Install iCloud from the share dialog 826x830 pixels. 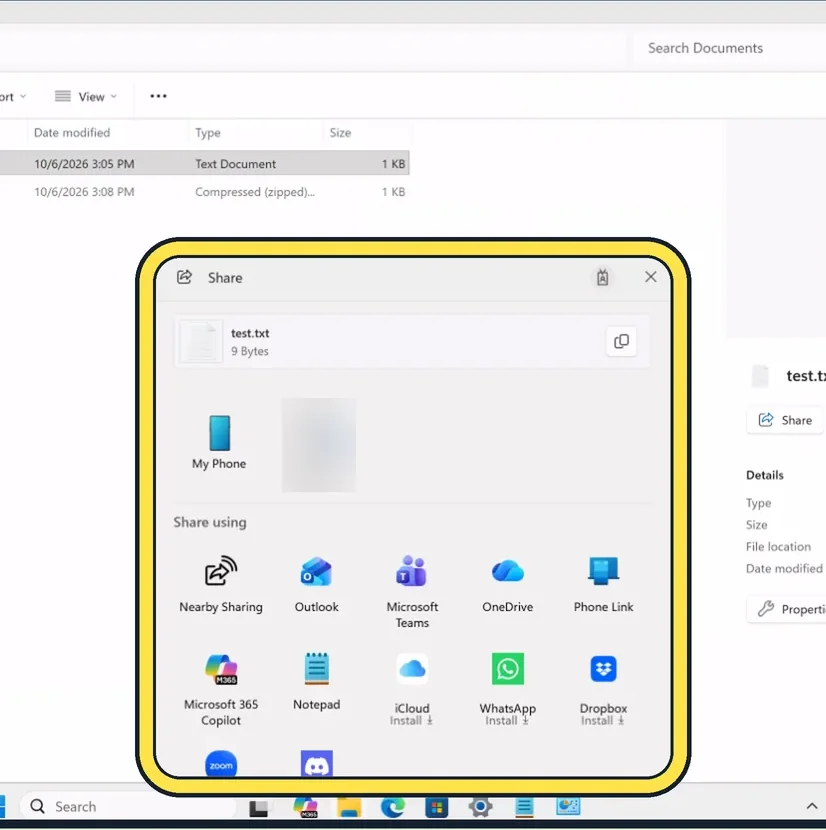(x=412, y=689)
